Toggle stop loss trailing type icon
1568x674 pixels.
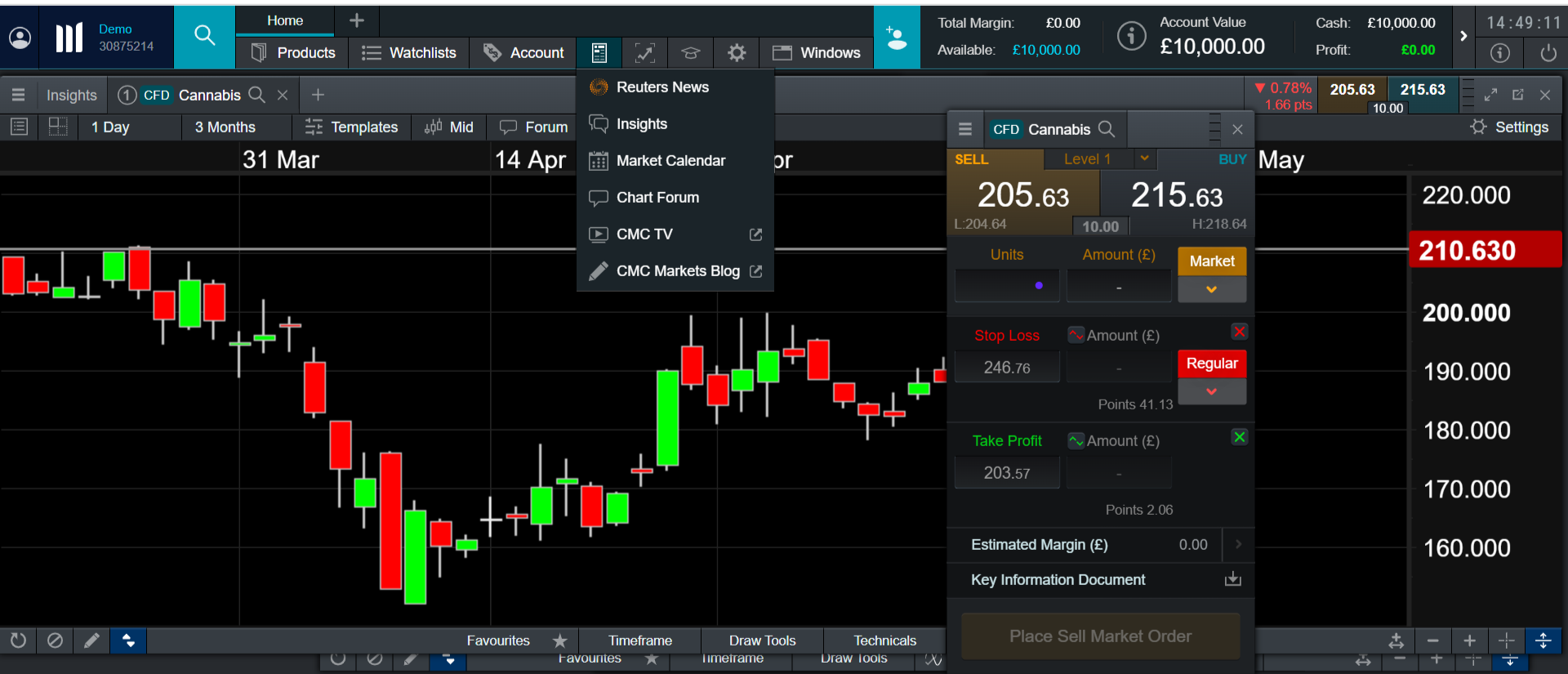point(1076,335)
